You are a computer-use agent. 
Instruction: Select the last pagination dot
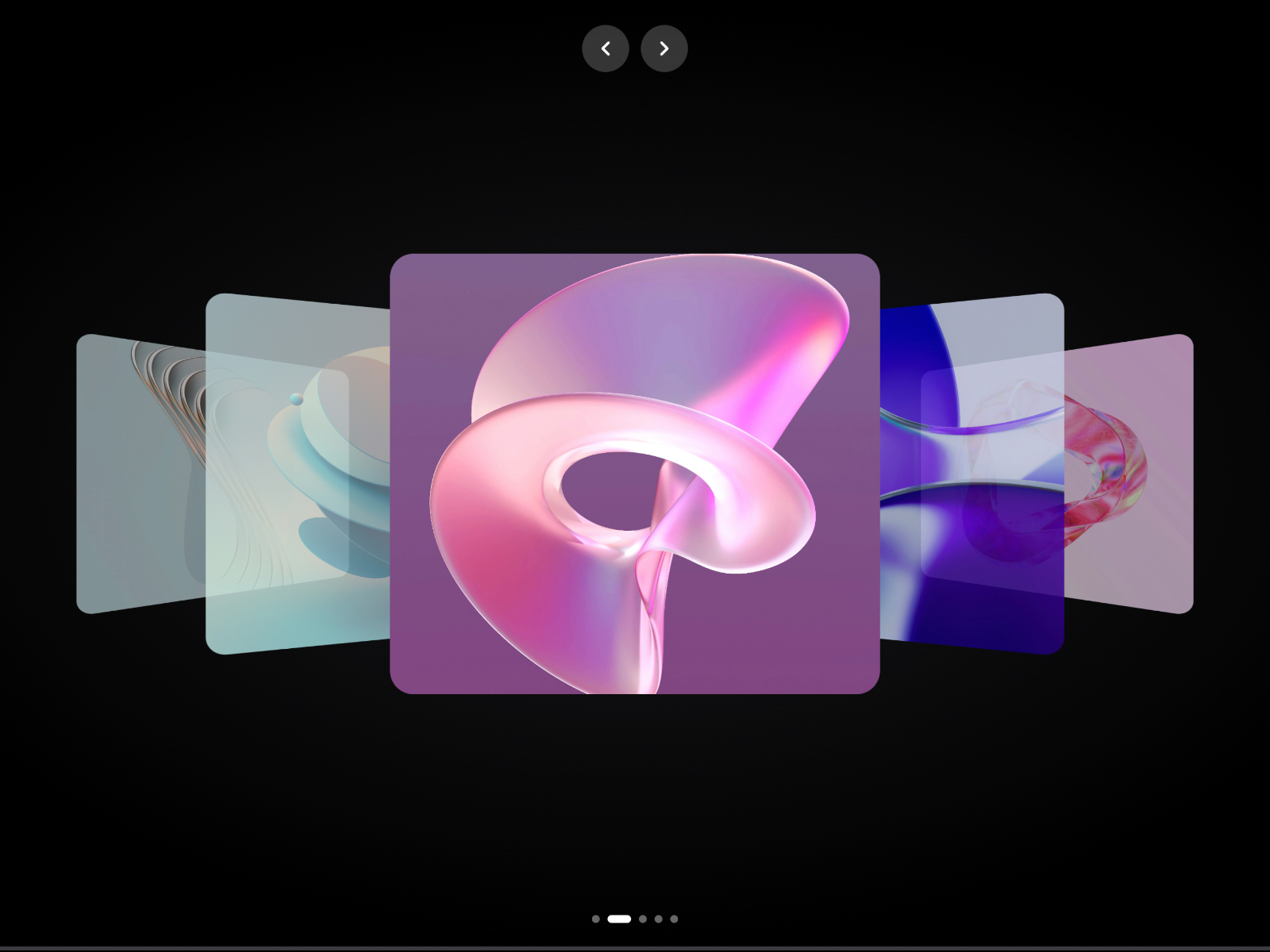[x=674, y=919]
